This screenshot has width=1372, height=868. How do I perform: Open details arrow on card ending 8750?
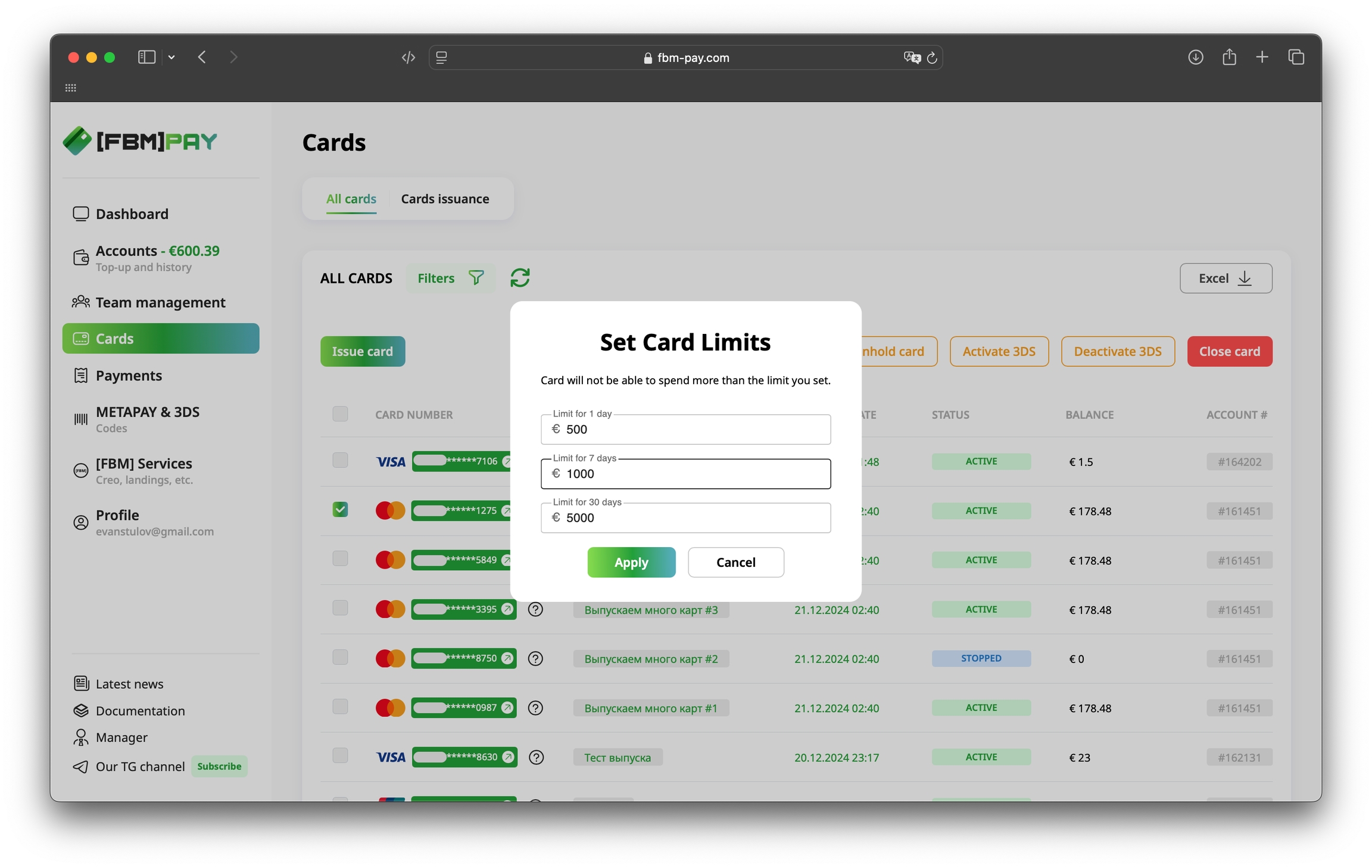[507, 658]
